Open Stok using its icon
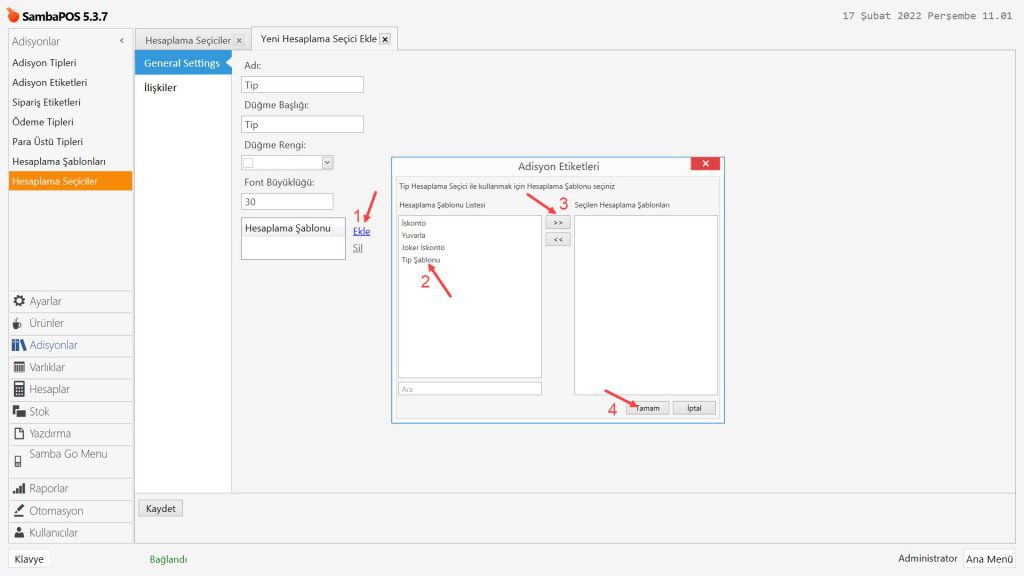 (19, 411)
